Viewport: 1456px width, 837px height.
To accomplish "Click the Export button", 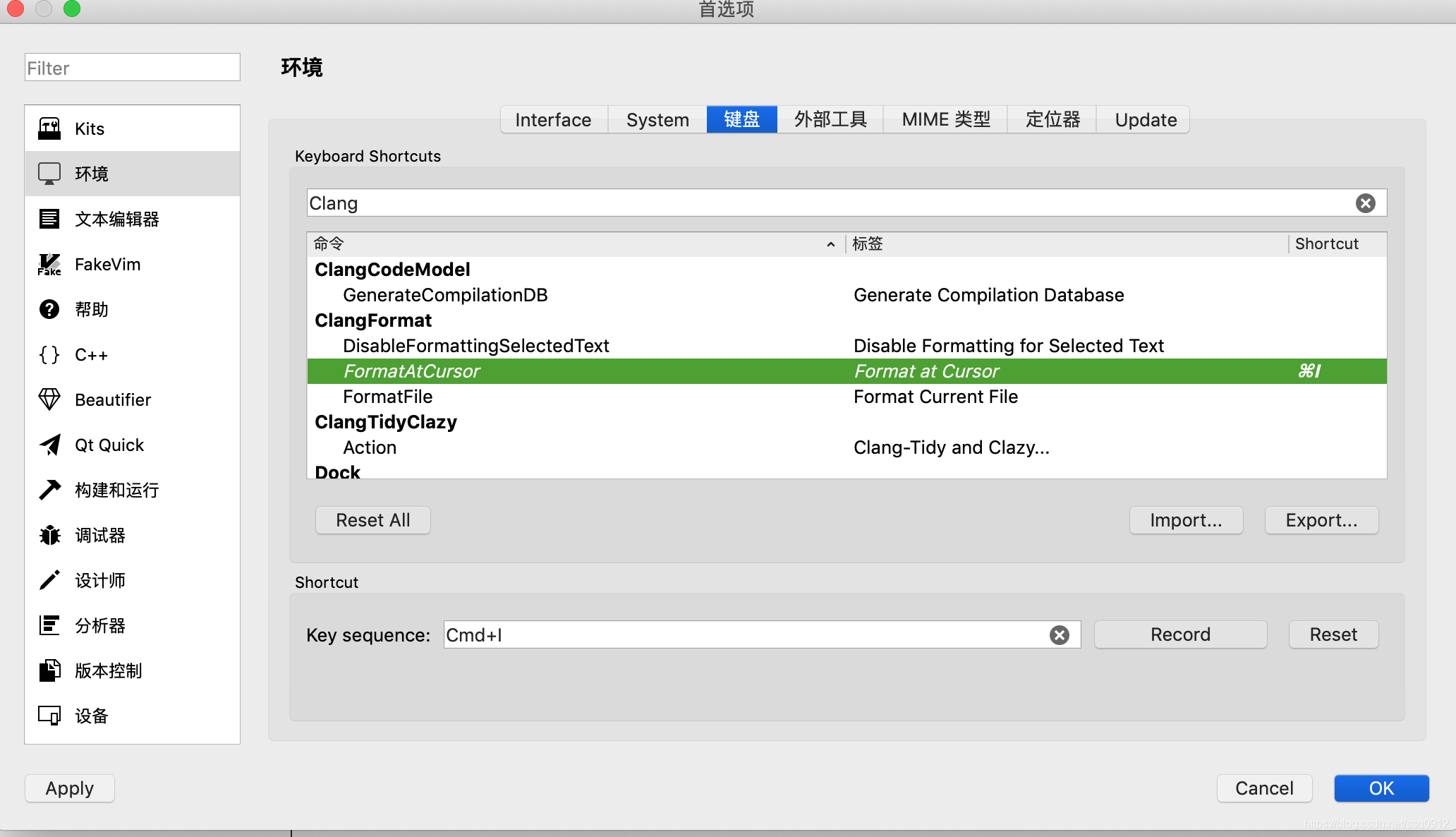I will pos(1322,520).
